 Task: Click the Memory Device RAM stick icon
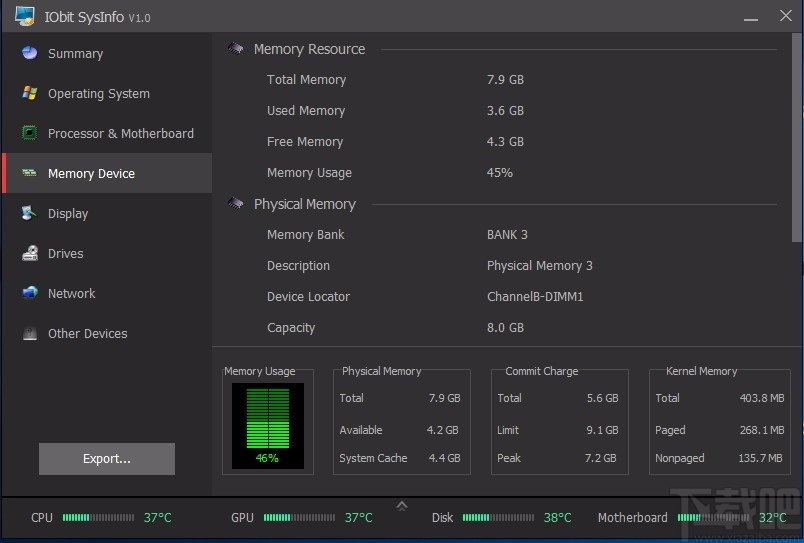click(30, 173)
